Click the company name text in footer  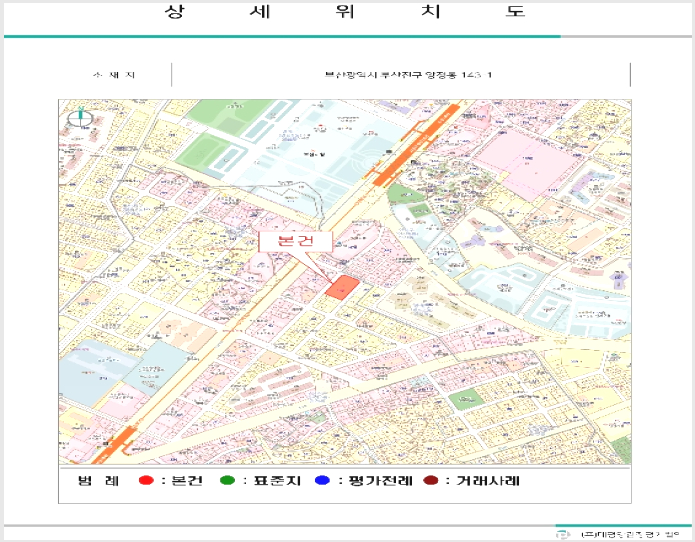coord(629,534)
